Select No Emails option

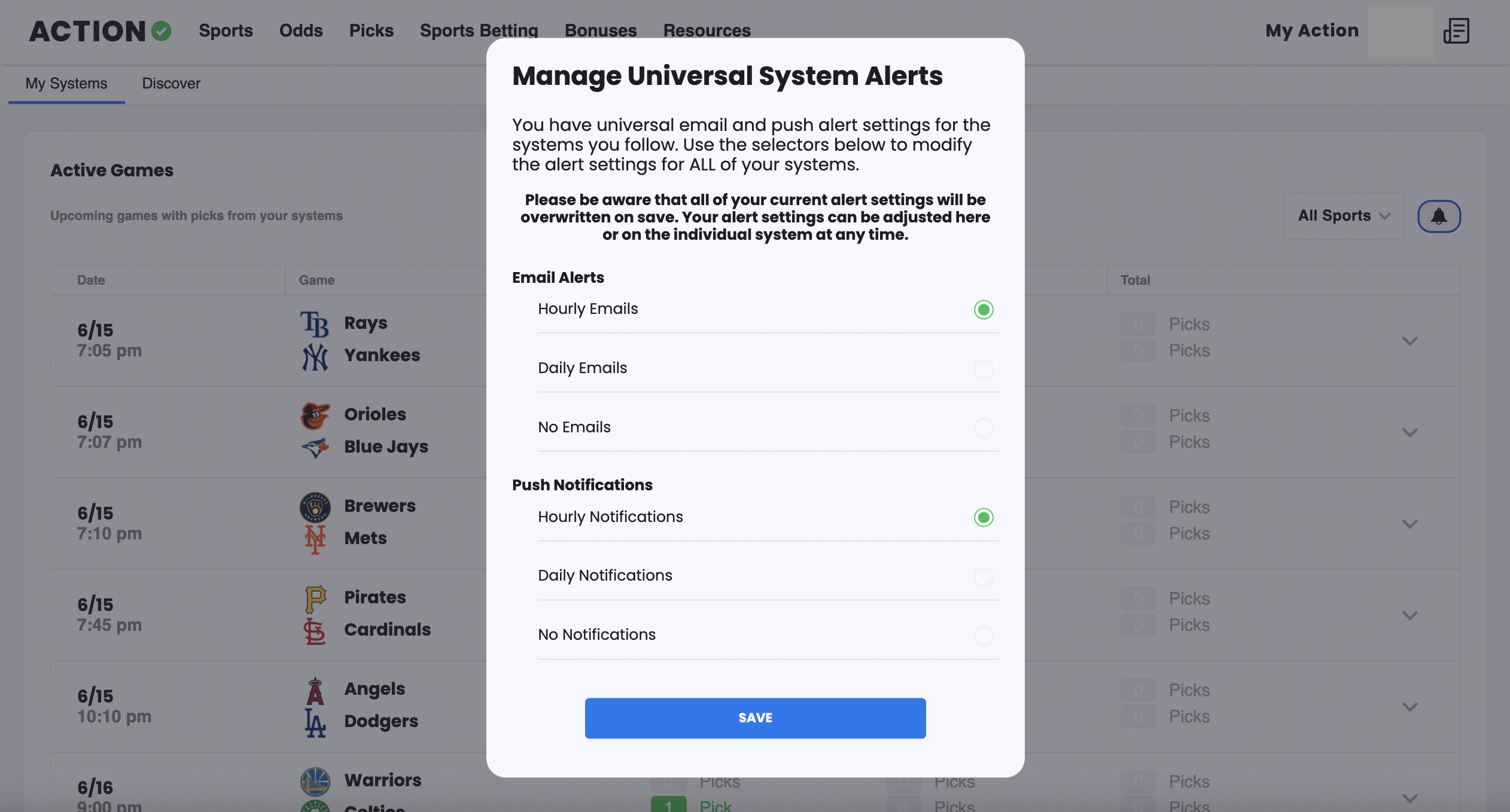point(983,427)
